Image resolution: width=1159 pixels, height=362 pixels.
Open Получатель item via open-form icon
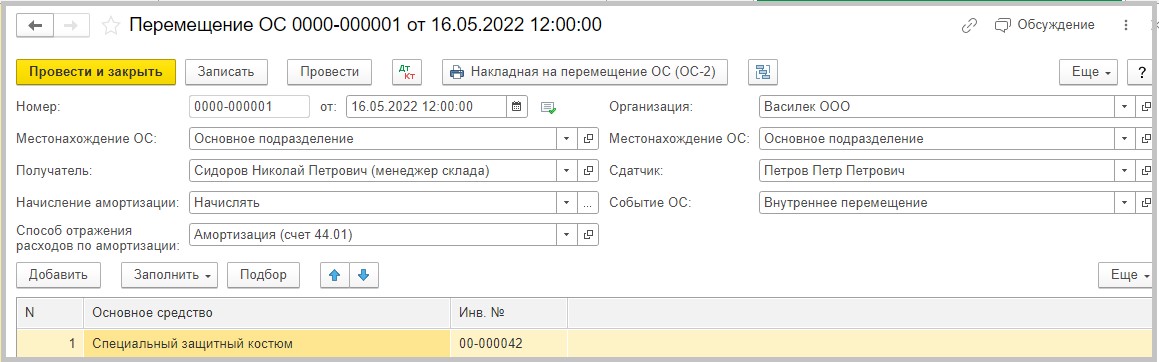coord(589,171)
